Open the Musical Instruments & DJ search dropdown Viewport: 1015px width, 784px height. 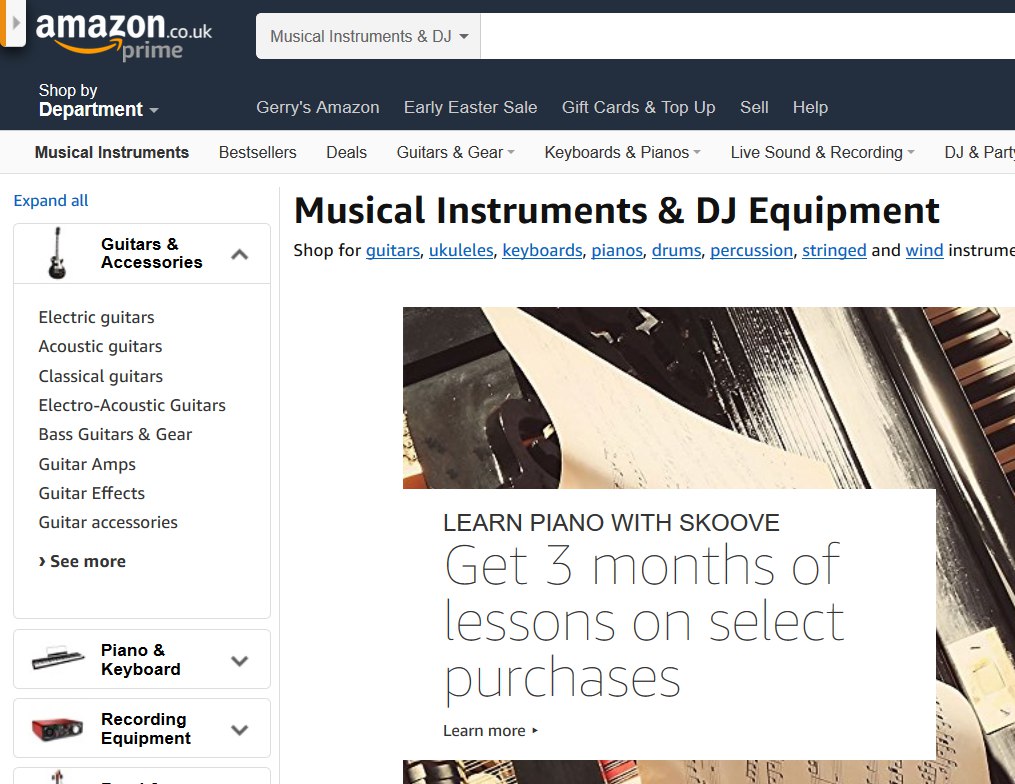(368, 36)
